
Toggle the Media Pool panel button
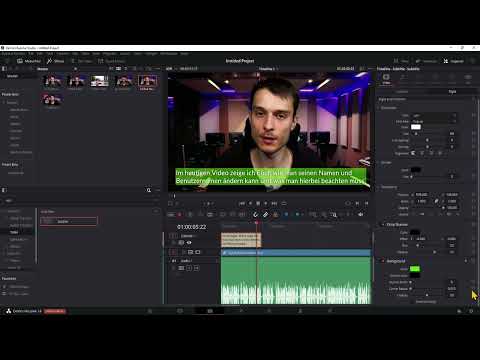point(29,61)
